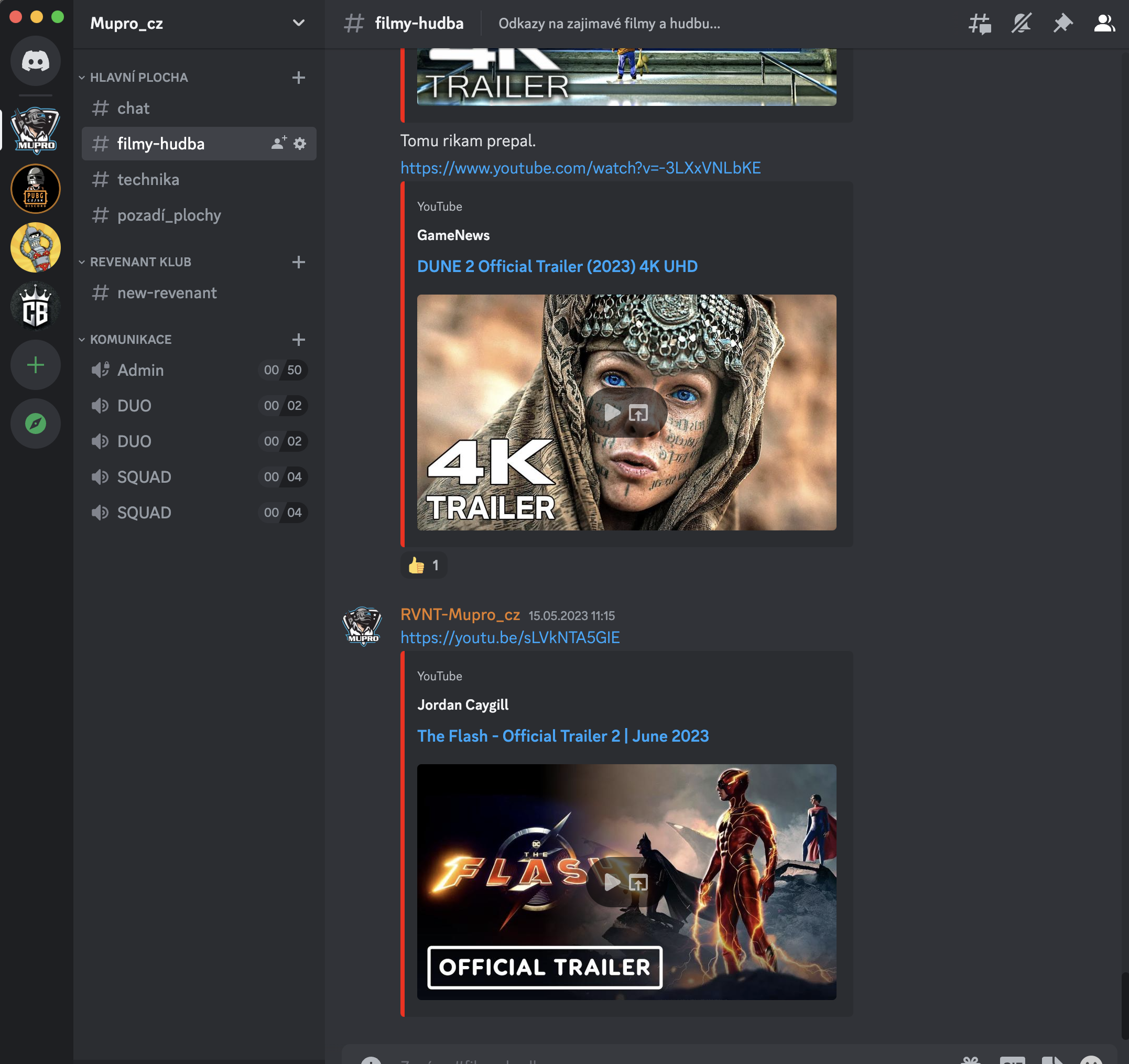The image size is (1129, 1064).
Task: Open The Flash Official Trailer 2 link
Action: pyautogui.click(x=563, y=736)
